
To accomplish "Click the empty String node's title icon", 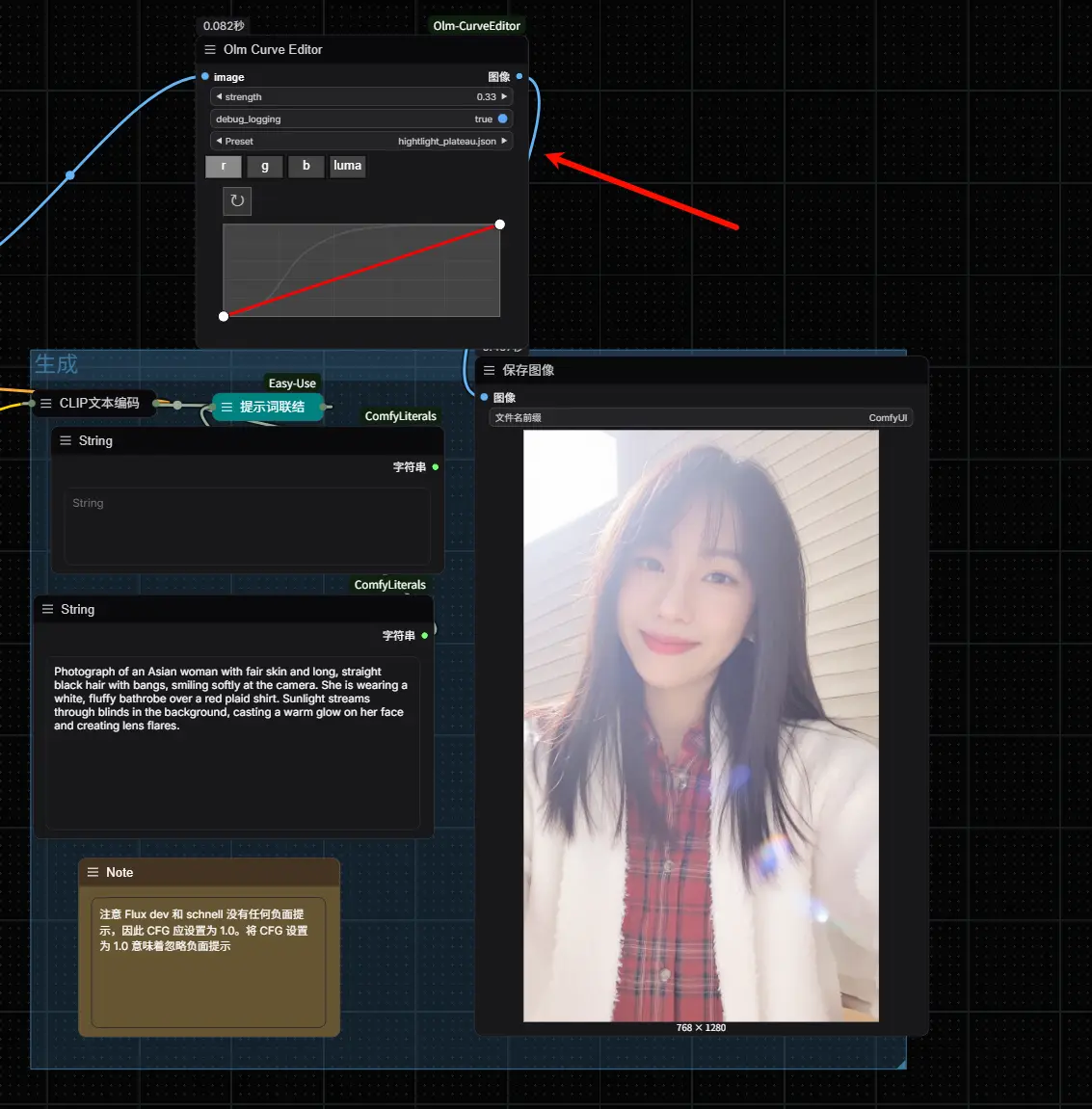I will [x=66, y=440].
